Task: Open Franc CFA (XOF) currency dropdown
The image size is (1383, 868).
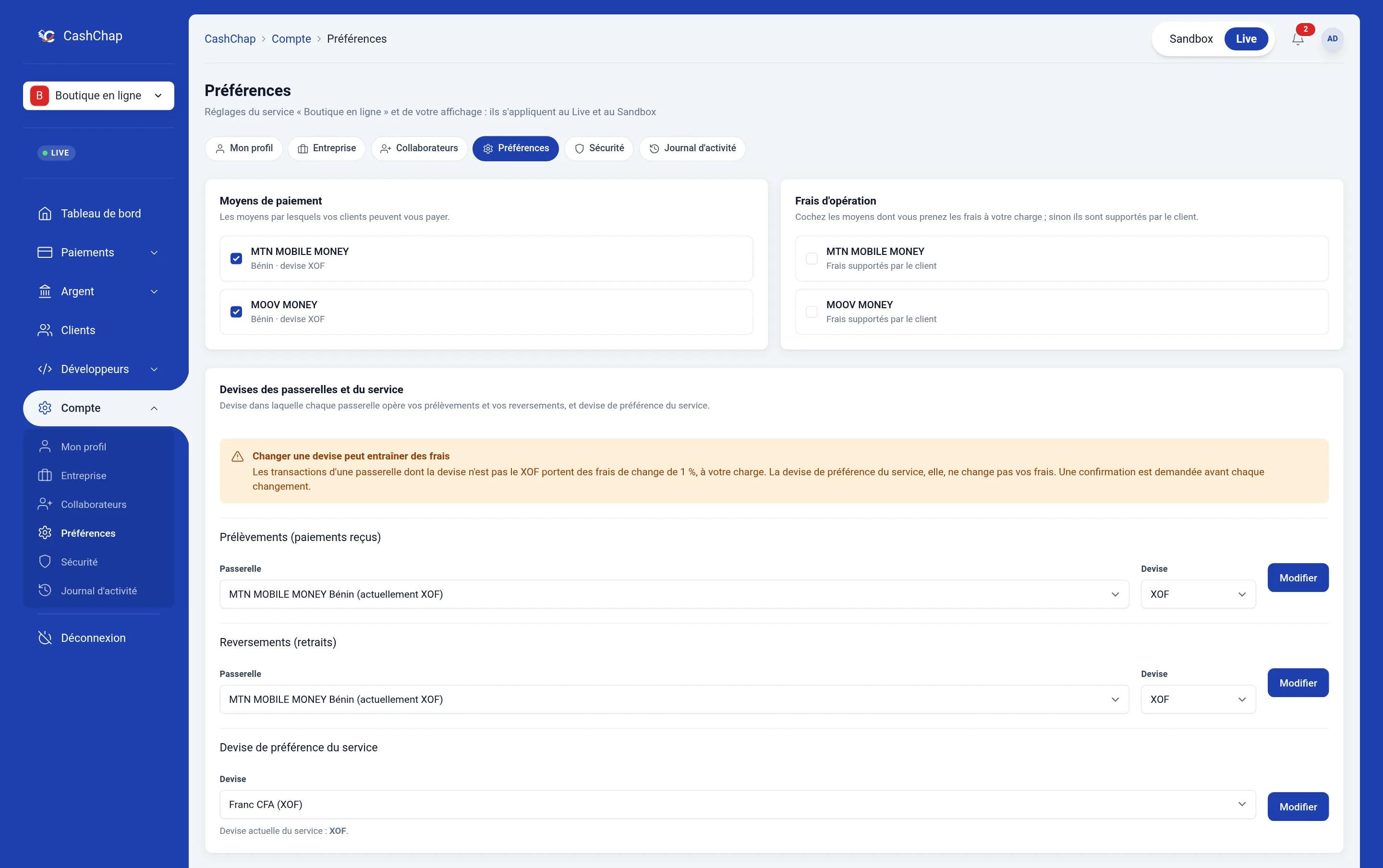Action: (737, 804)
